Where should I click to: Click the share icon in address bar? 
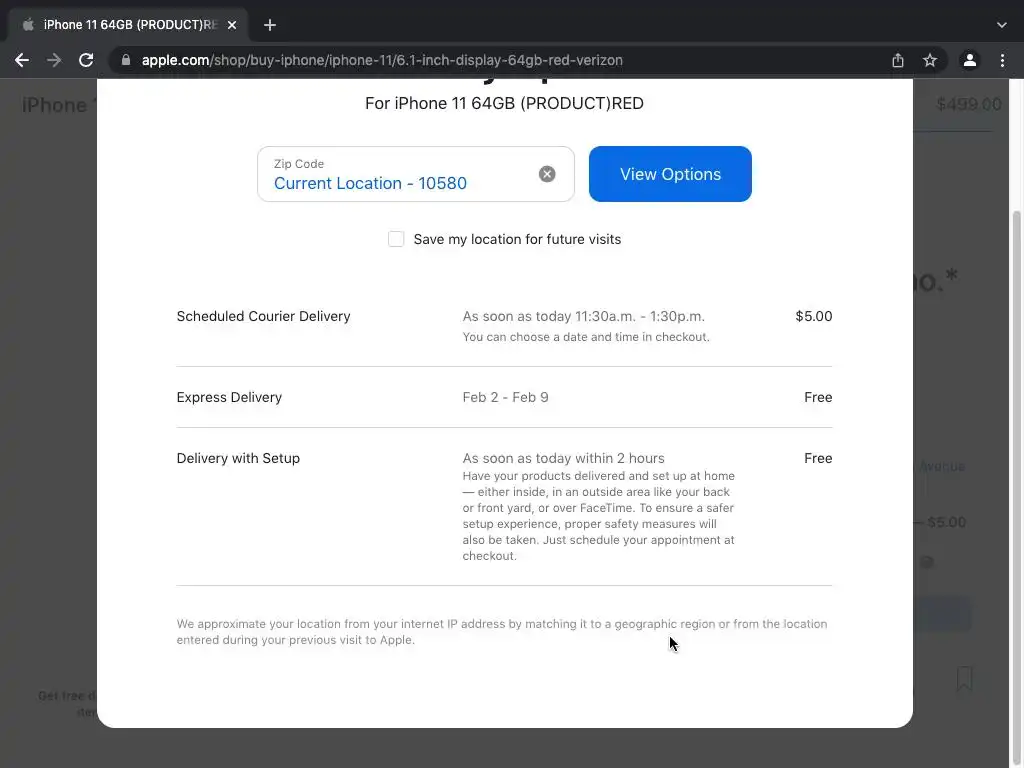pyautogui.click(x=898, y=60)
